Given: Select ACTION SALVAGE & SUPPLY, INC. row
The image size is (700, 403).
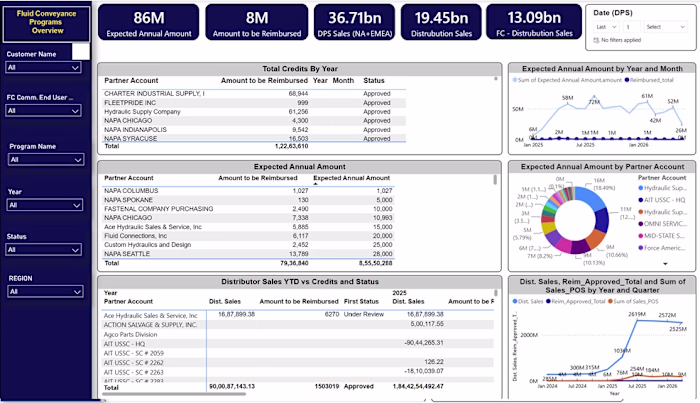Looking at the screenshot, I should point(298,324).
